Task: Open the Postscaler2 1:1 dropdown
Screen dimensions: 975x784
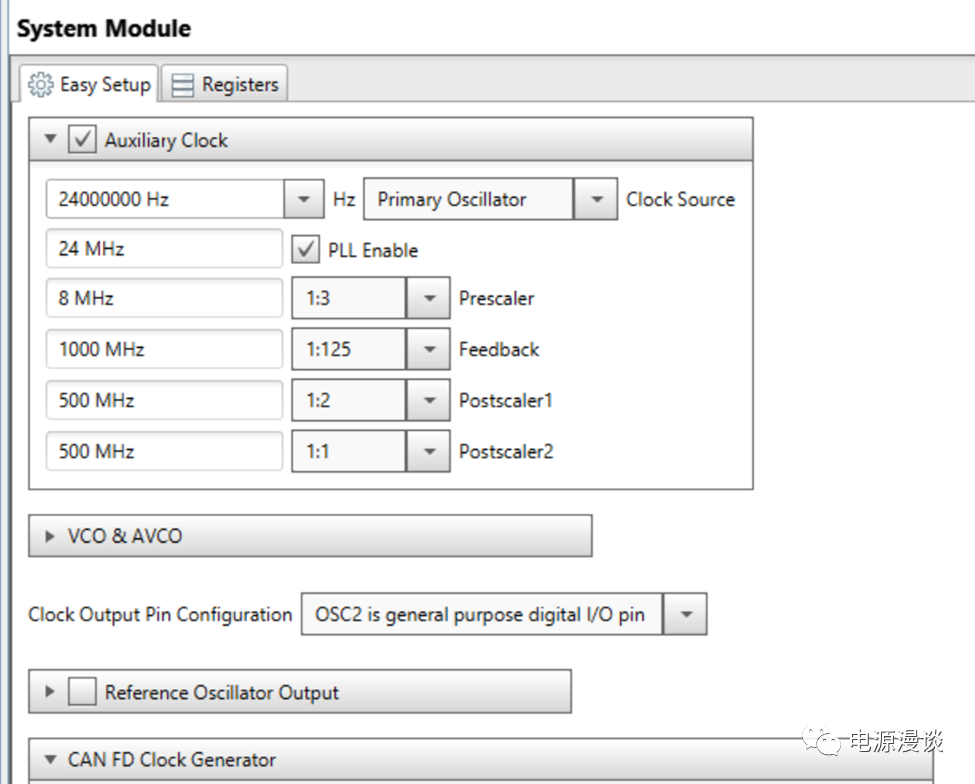Action: (429, 451)
